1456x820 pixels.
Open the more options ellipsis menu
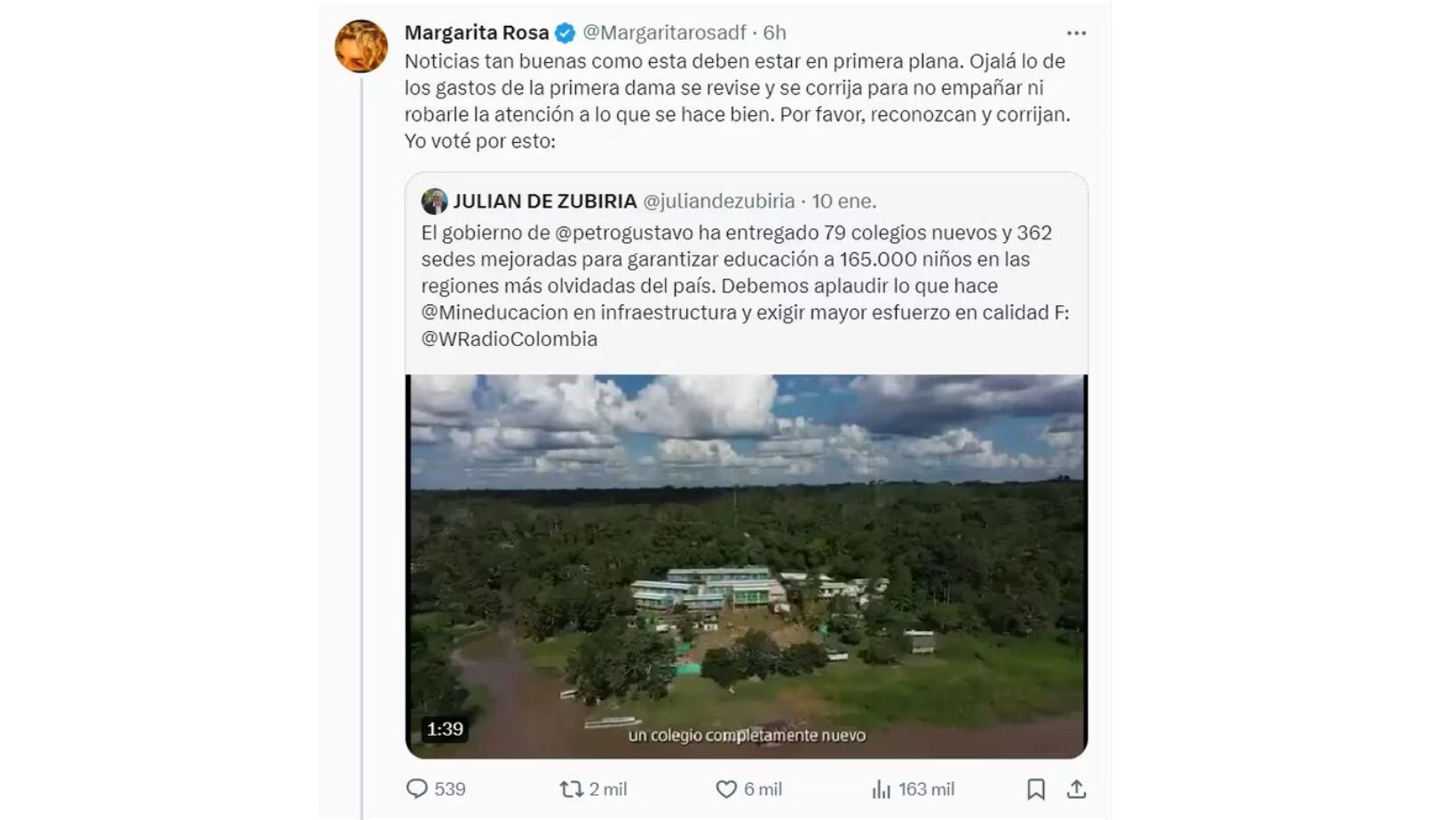(1076, 32)
